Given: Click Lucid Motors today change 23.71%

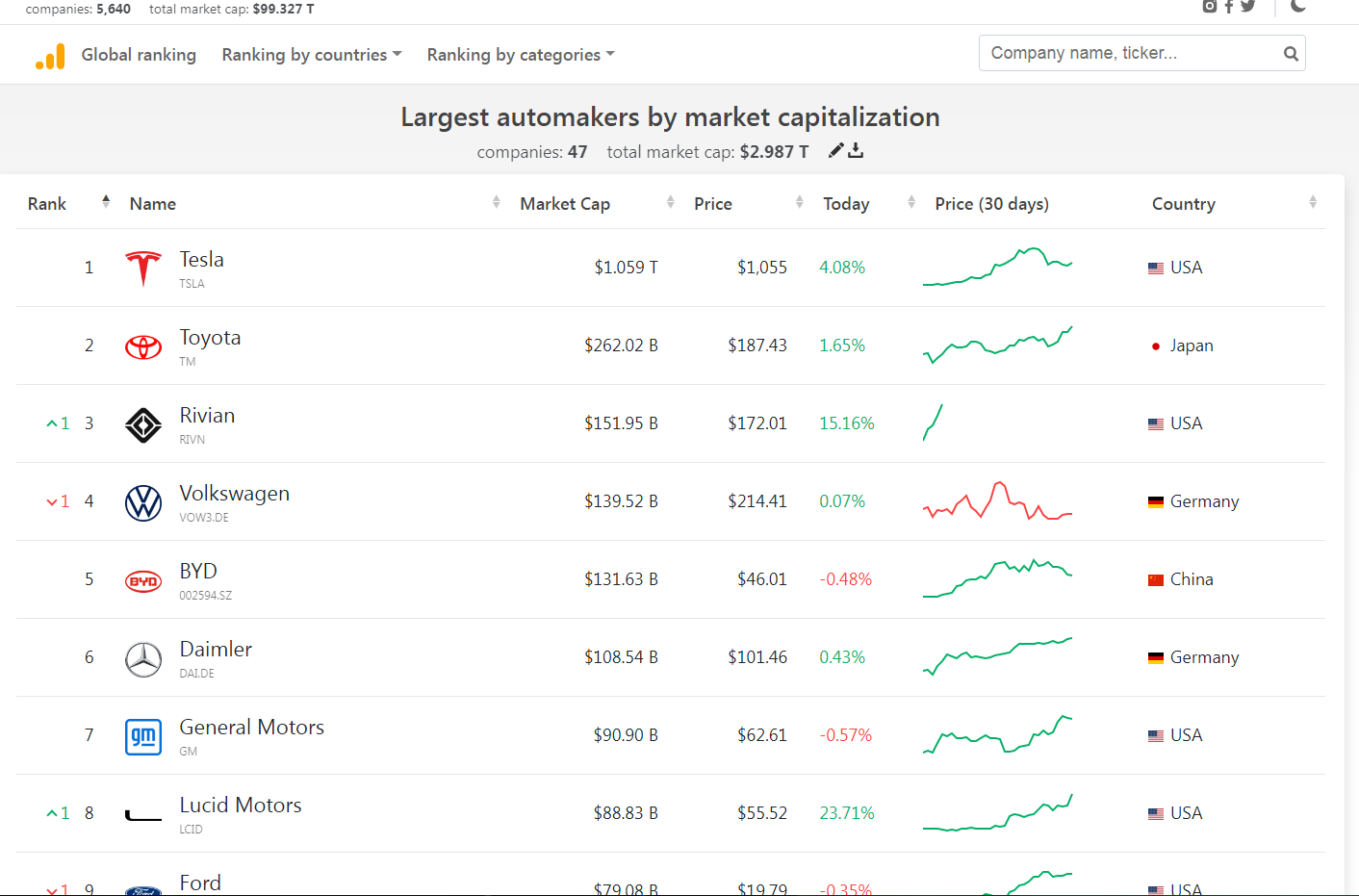Looking at the screenshot, I should 847,813.
